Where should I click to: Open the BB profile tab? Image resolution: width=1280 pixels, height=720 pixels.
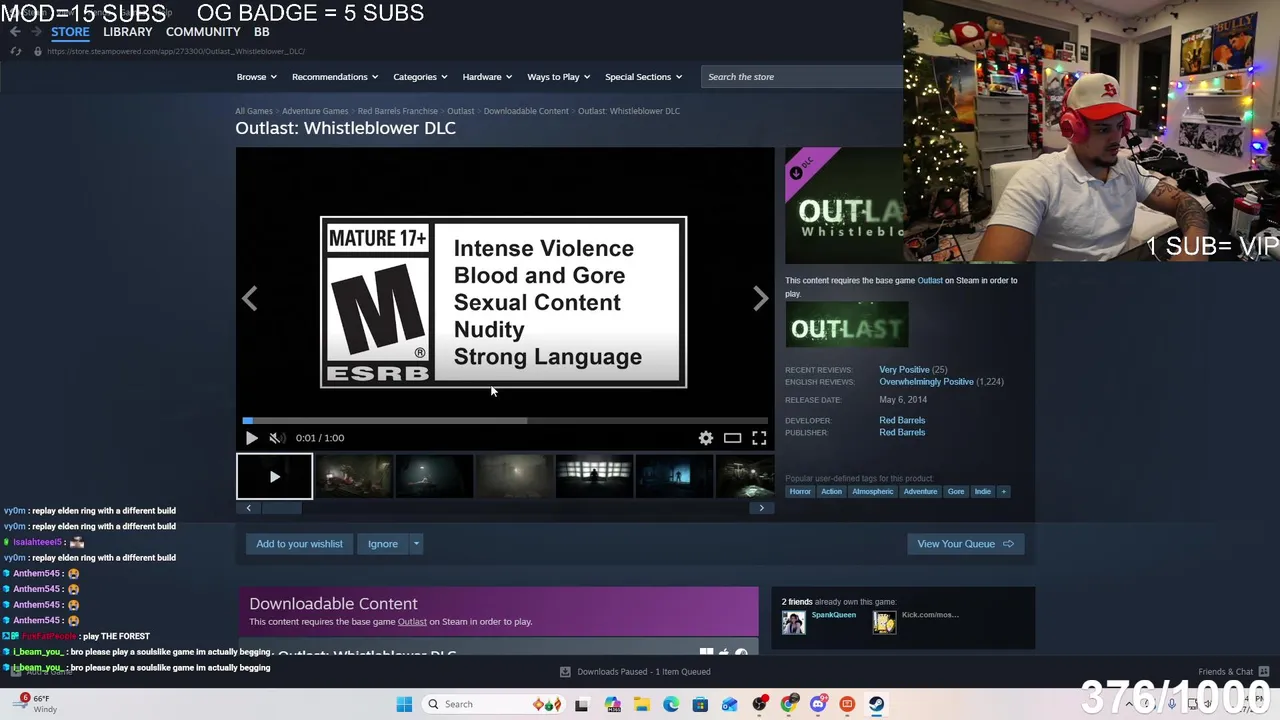pos(261,32)
